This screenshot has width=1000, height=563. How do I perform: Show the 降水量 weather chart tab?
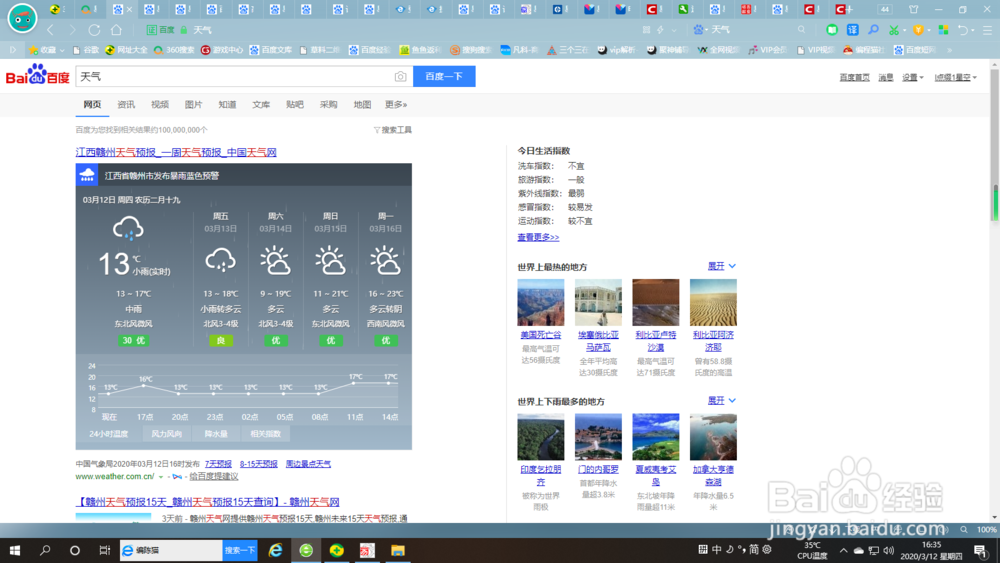[x=216, y=434]
